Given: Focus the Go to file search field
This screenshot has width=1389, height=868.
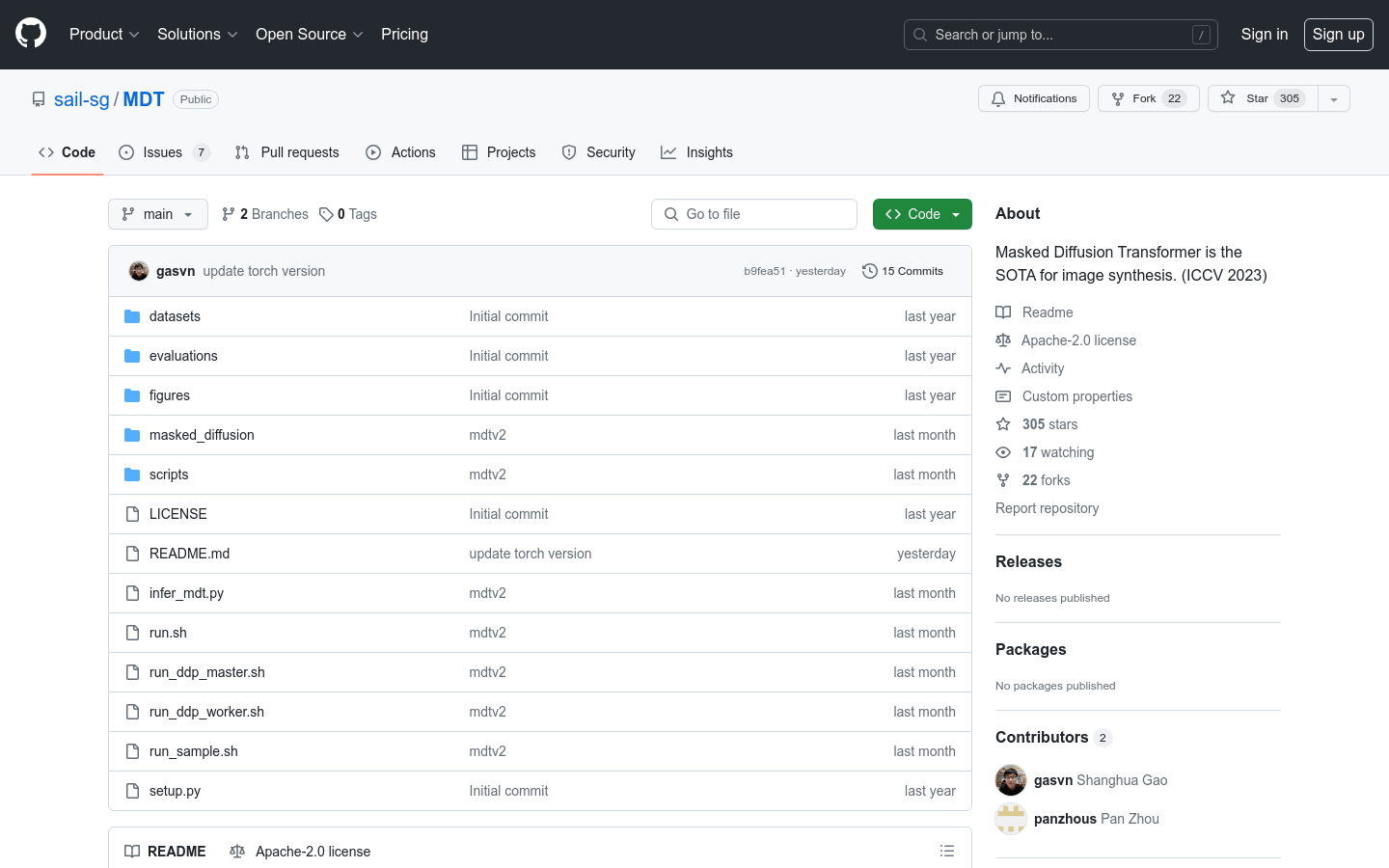Looking at the screenshot, I should (754, 214).
